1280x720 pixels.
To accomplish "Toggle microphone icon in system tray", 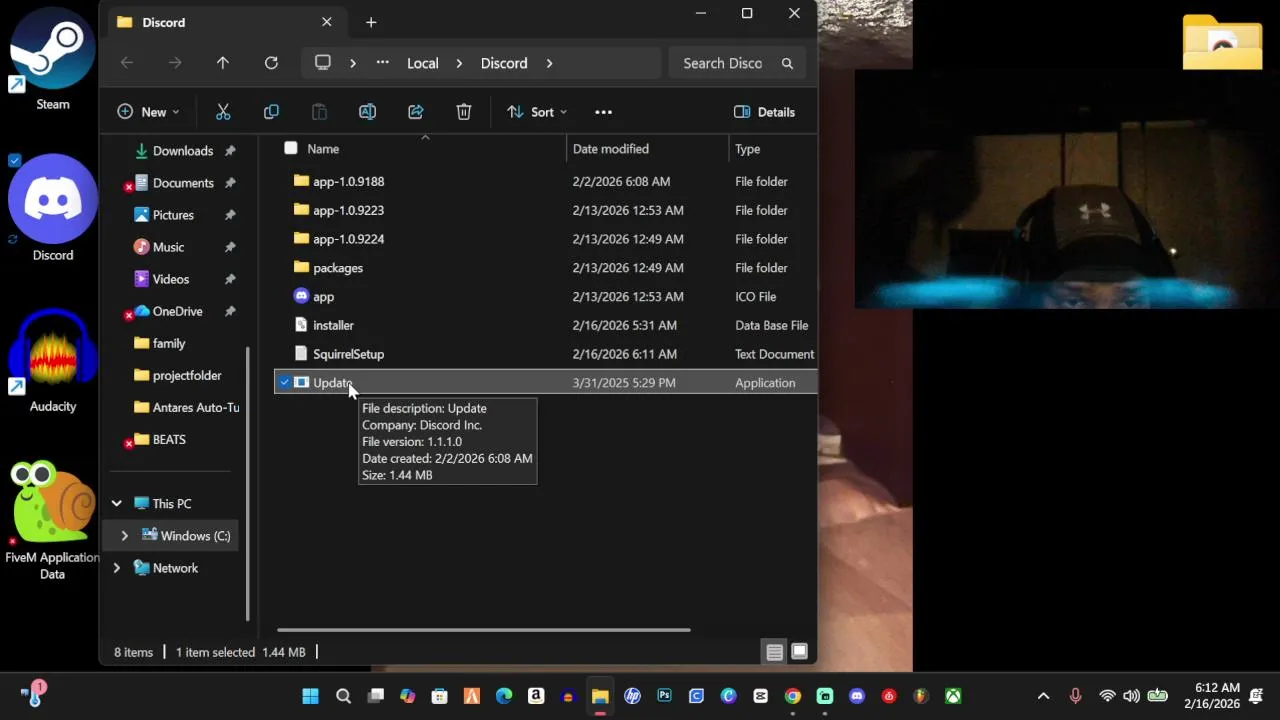I will (x=1075, y=696).
